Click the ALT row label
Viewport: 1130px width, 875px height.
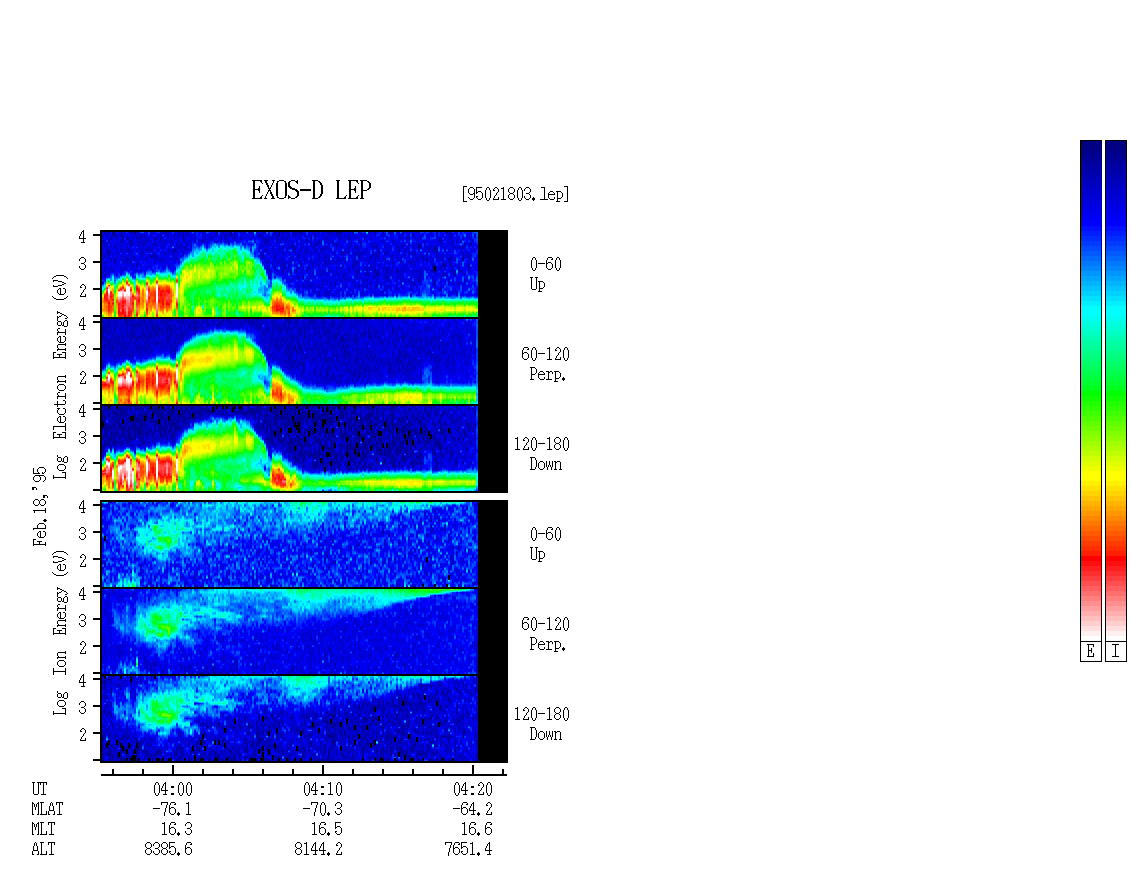tap(43, 850)
